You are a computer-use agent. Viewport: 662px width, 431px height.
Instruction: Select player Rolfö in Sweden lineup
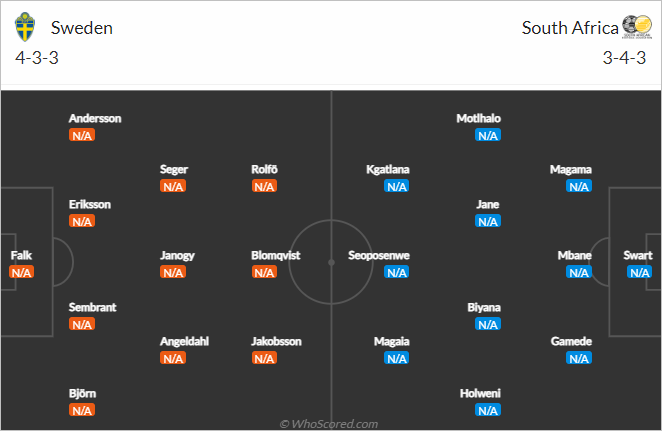coord(264,169)
